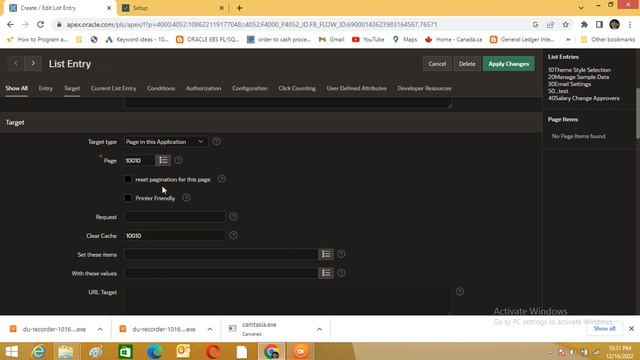The width and height of the screenshot is (640, 360).
Task: Switch to the Authorization tab
Action: tap(204, 88)
